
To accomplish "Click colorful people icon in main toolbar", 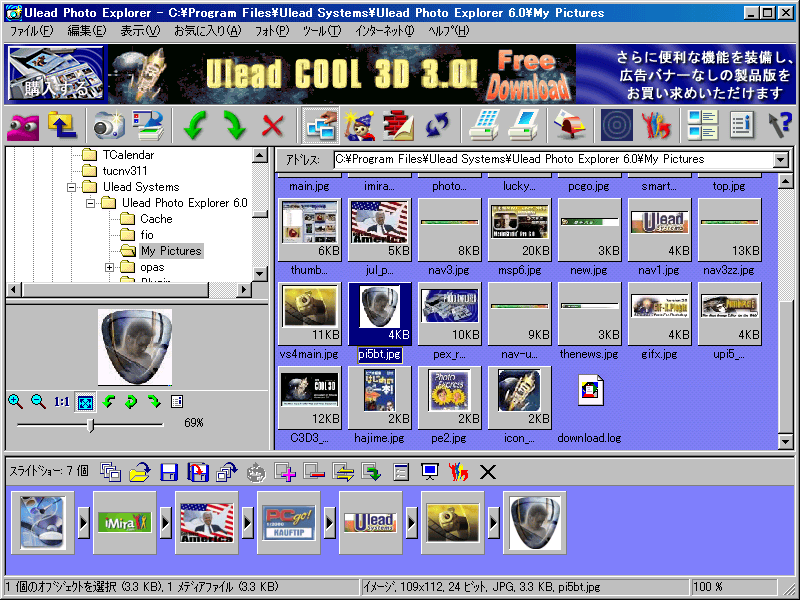I will tap(656, 124).
